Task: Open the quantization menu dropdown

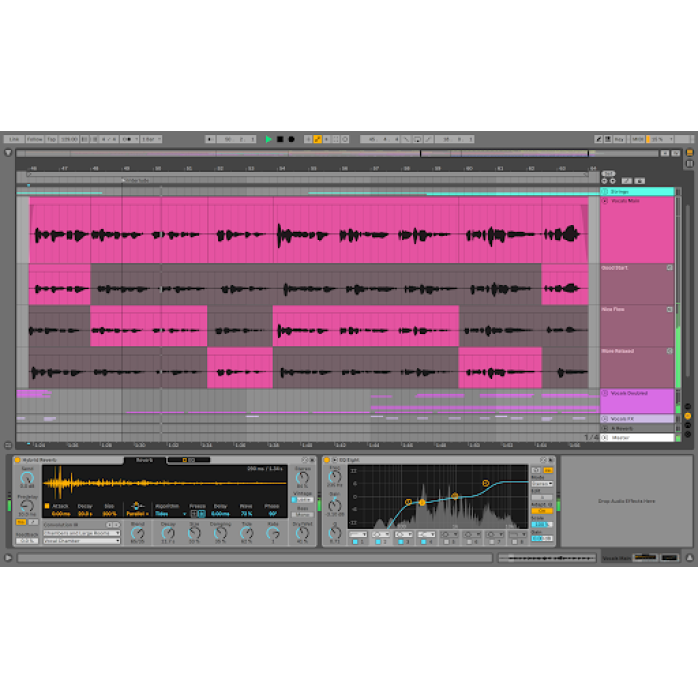Action: click(151, 139)
